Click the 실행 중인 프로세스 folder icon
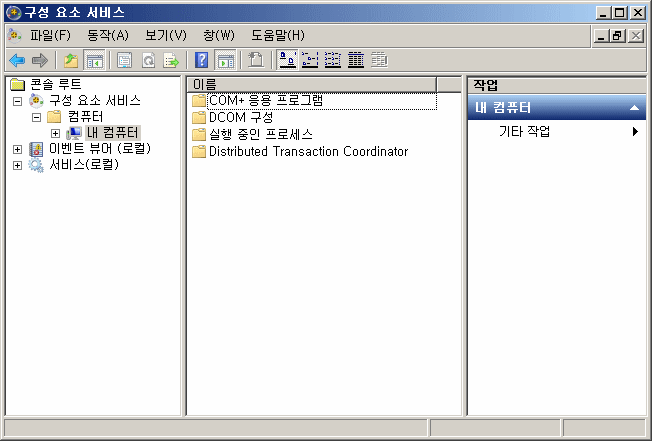 [199, 135]
